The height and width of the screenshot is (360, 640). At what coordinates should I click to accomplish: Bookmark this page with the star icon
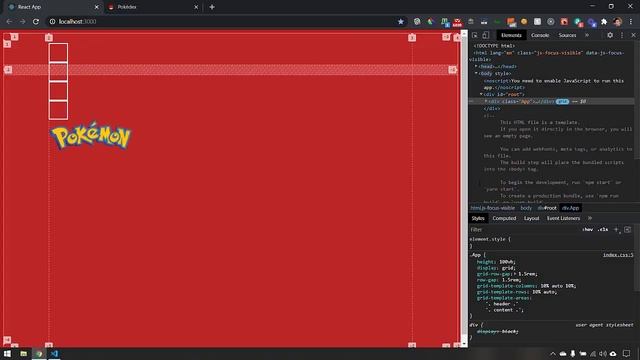click(x=401, y=22)
